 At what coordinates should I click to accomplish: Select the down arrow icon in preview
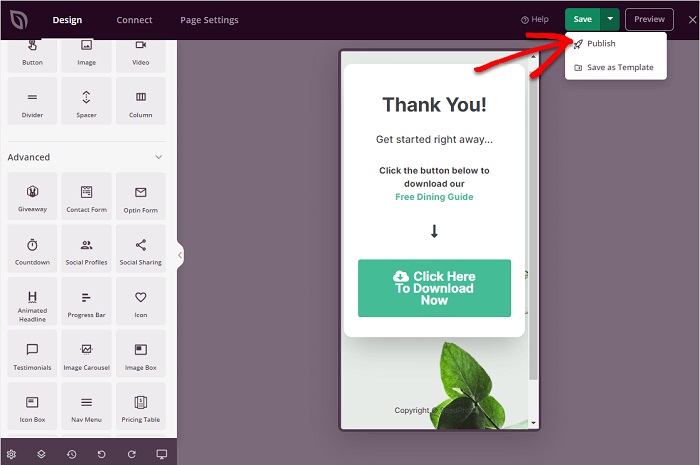tap(434, 231)
